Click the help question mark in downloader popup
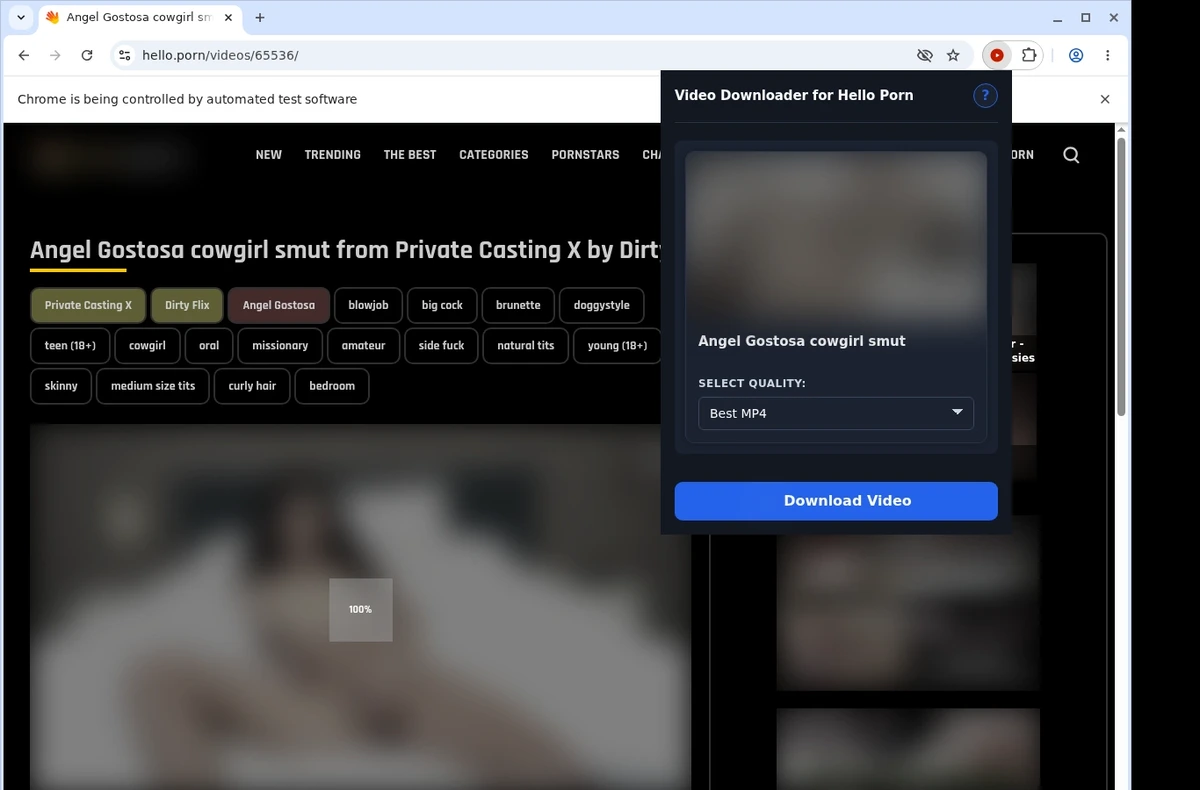1200x790 pixels. 985,95
